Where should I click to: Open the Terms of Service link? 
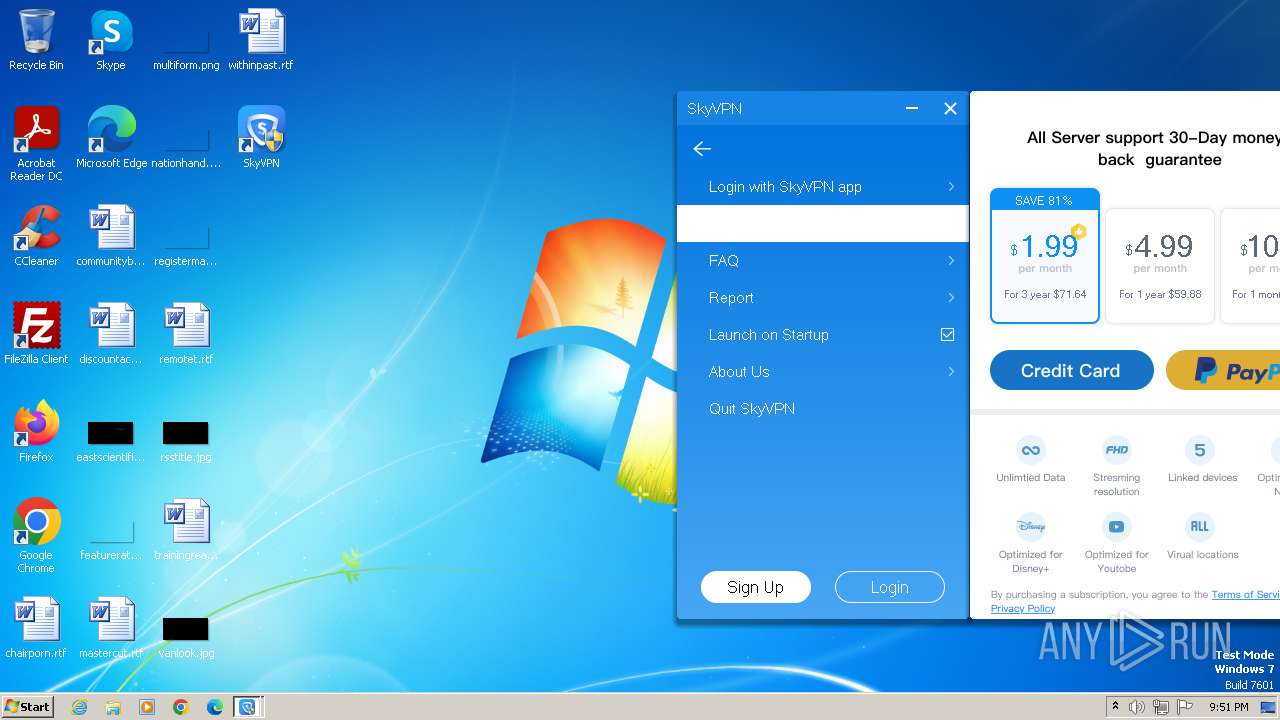point(1246,594)
